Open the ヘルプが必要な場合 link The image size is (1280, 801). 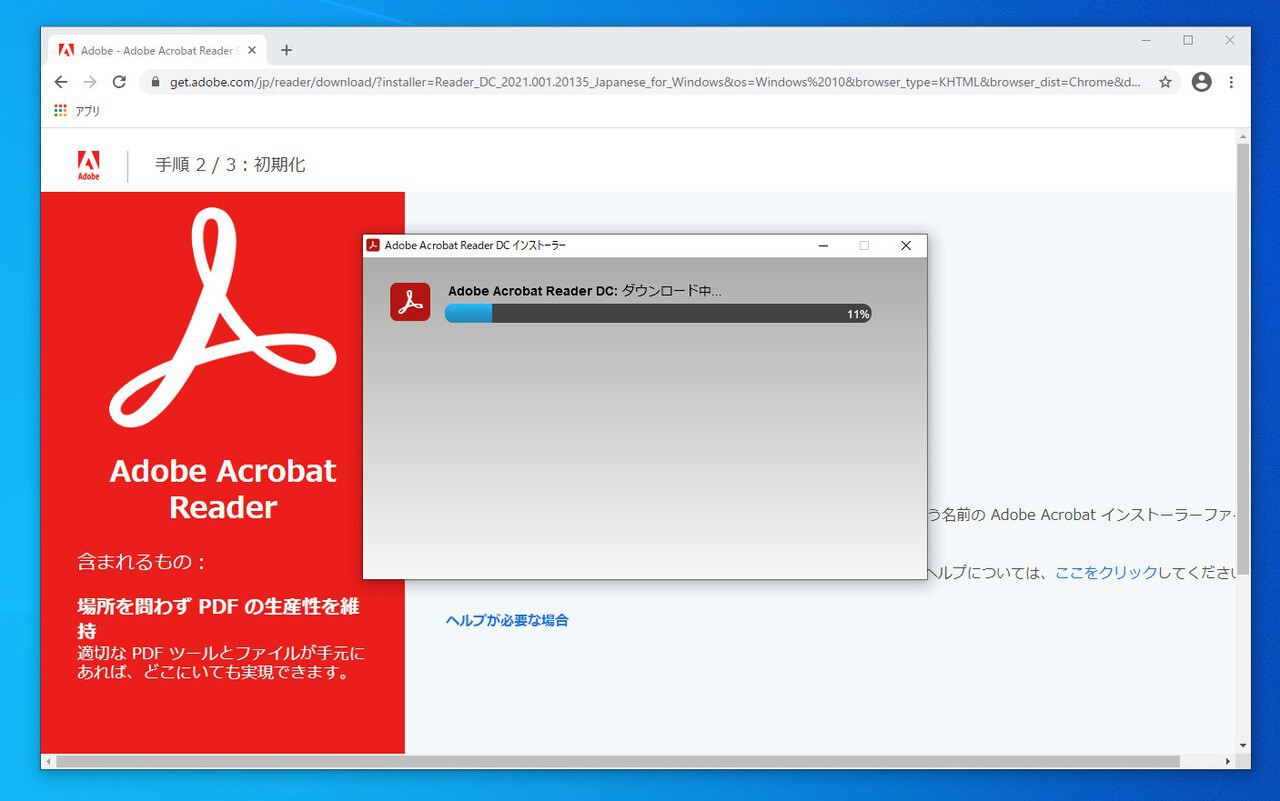coord(507,620)
